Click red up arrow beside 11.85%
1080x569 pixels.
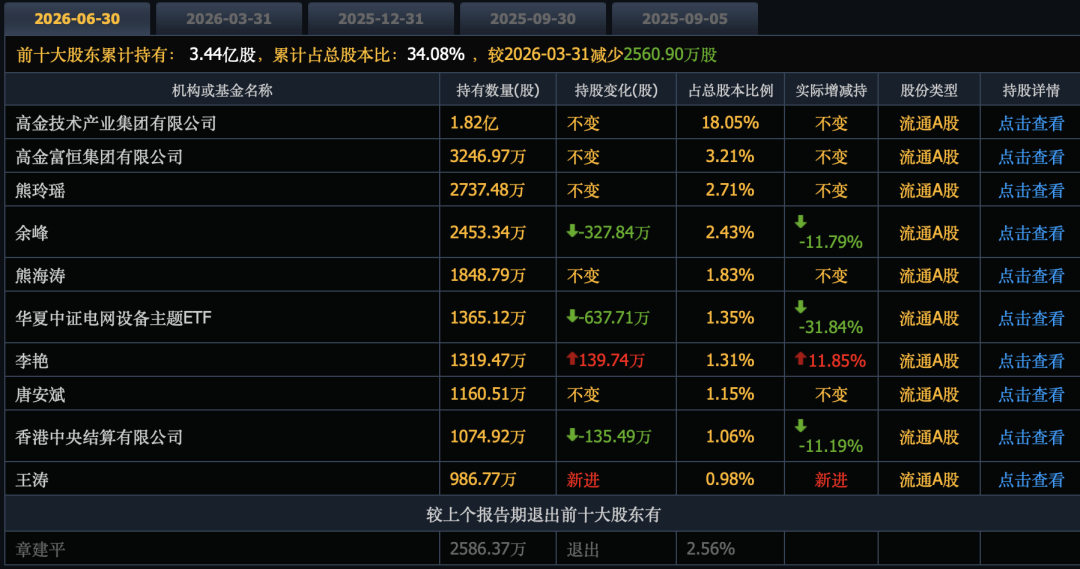coord(800,359)
